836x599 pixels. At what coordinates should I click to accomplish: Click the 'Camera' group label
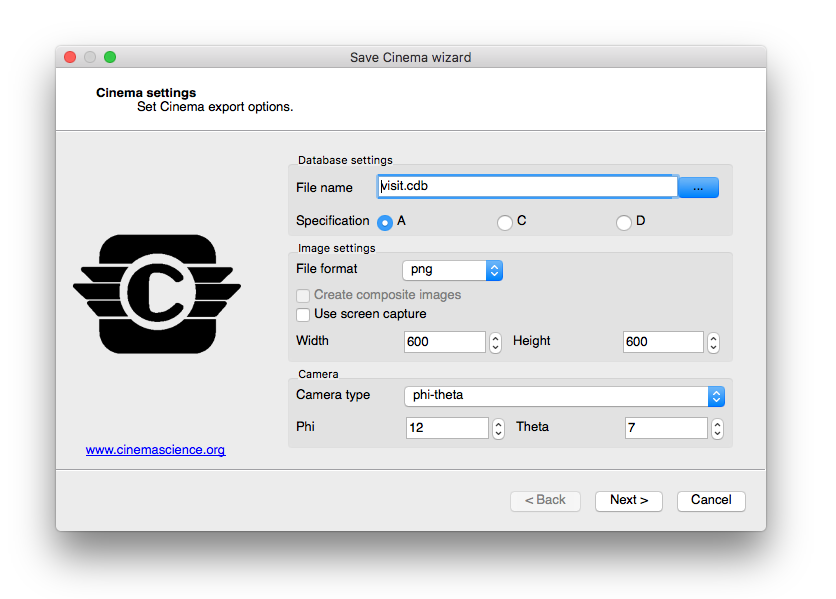click(318, 374)
